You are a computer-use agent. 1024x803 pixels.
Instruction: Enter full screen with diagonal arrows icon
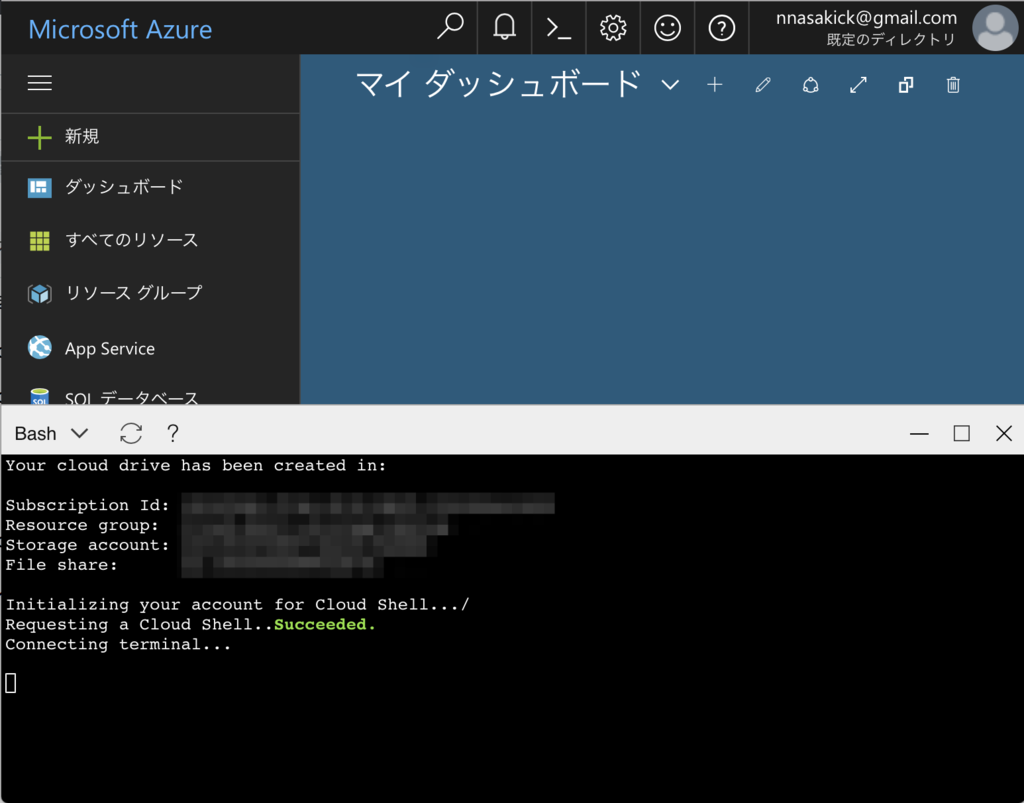click(x=858, y=85)
